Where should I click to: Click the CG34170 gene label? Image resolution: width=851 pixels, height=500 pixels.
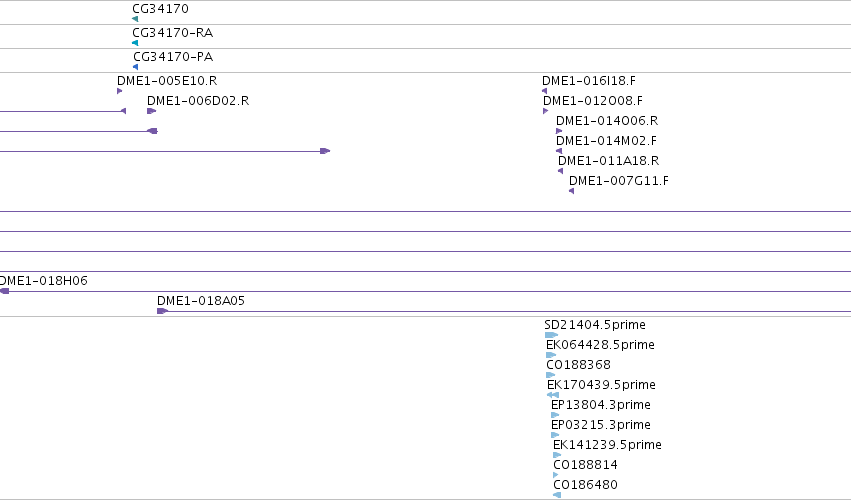pyautogui.click(x=160, y=9)
